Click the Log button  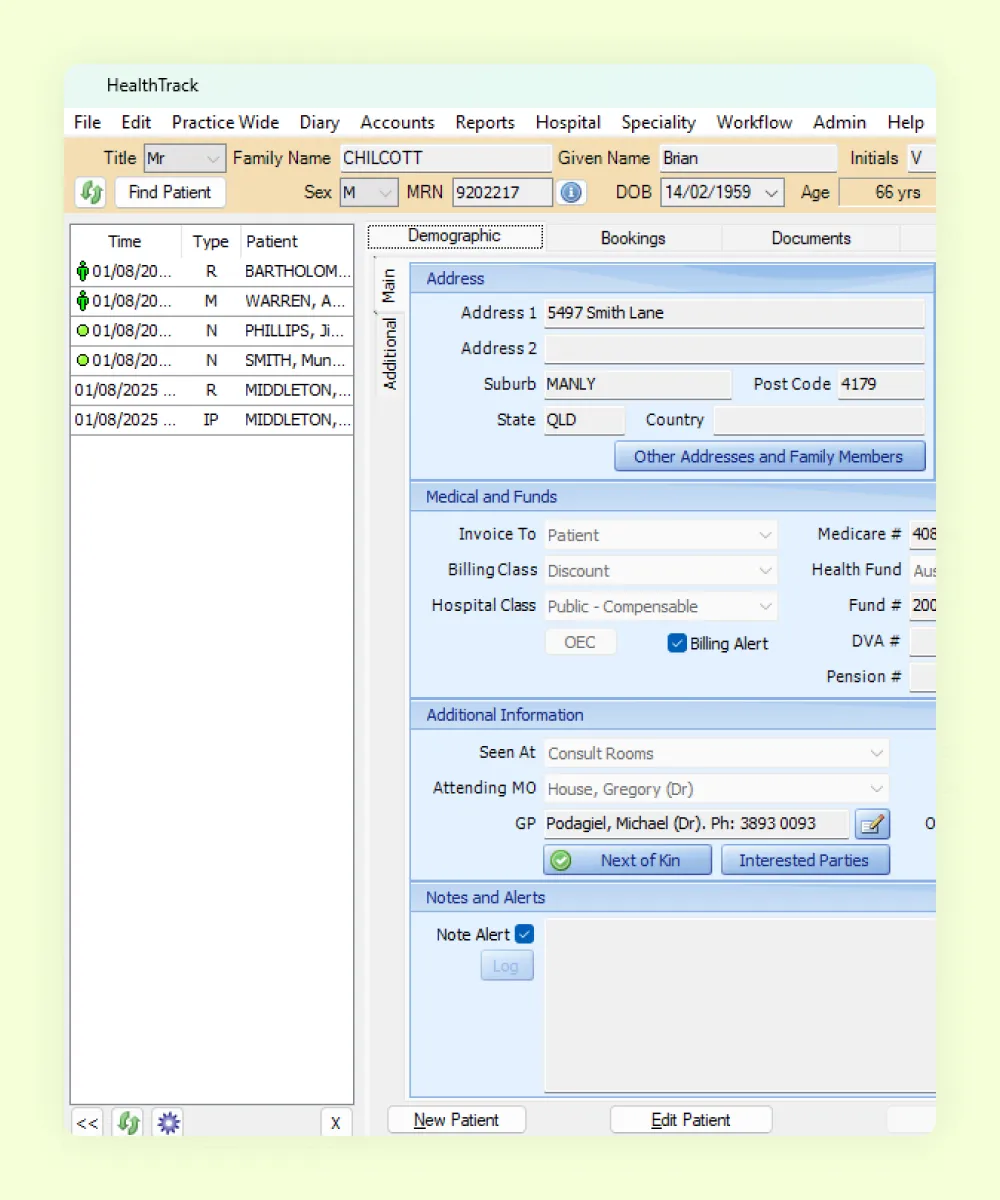(506, 966)
